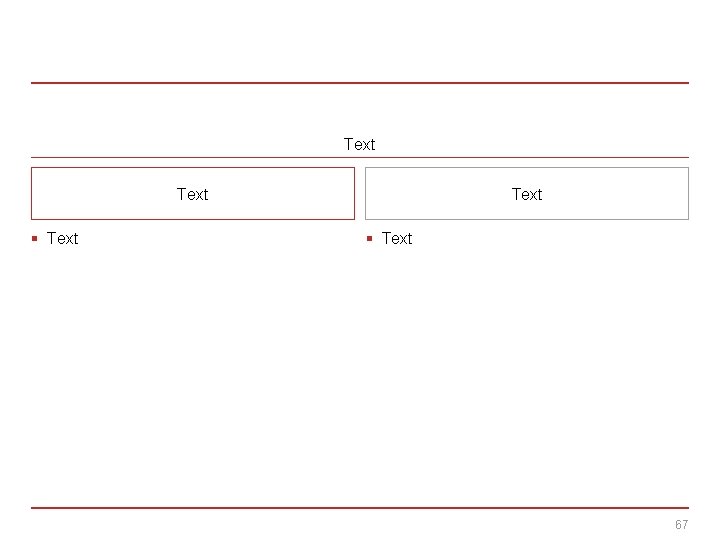Image resolution: width=720 pixels, height=540 pixels.
Task: Select the thick red line at bottom
Action: point(360,508)
